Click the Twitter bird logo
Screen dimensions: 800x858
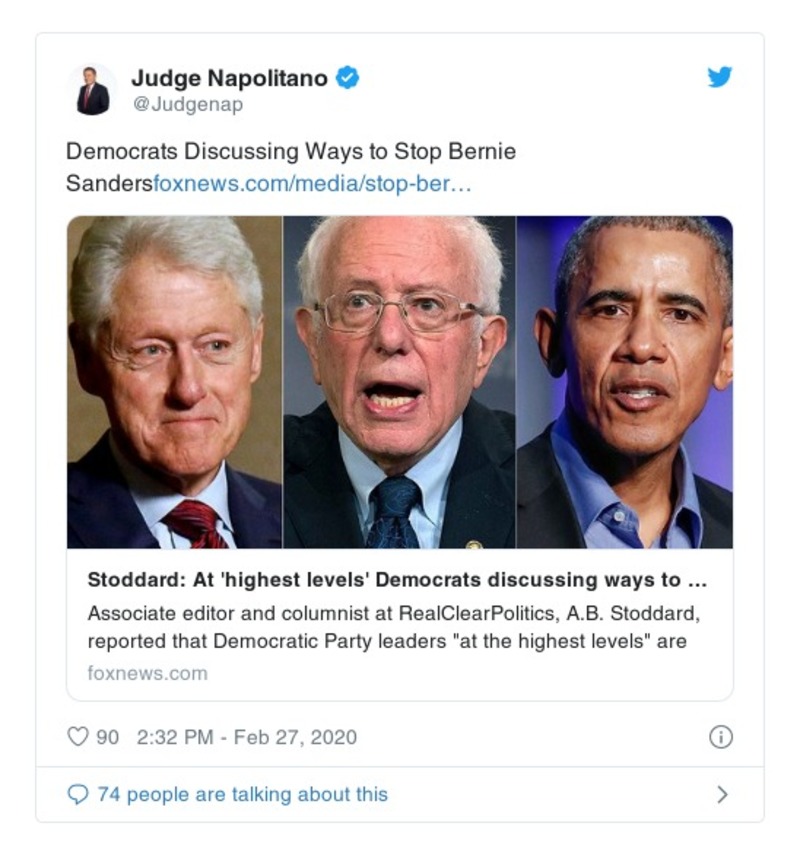(720, 77)
